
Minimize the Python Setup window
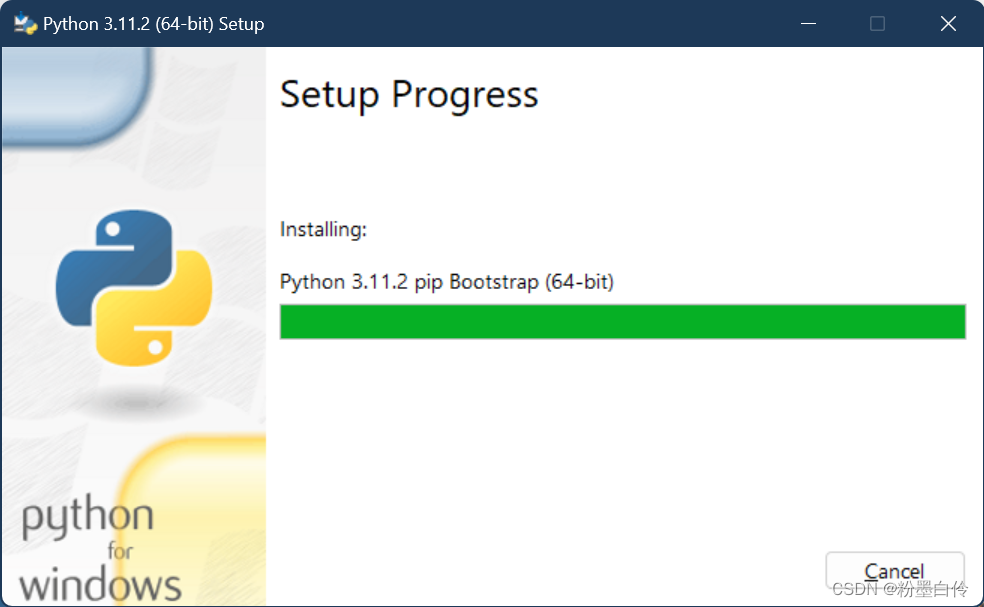click(808, 24)
